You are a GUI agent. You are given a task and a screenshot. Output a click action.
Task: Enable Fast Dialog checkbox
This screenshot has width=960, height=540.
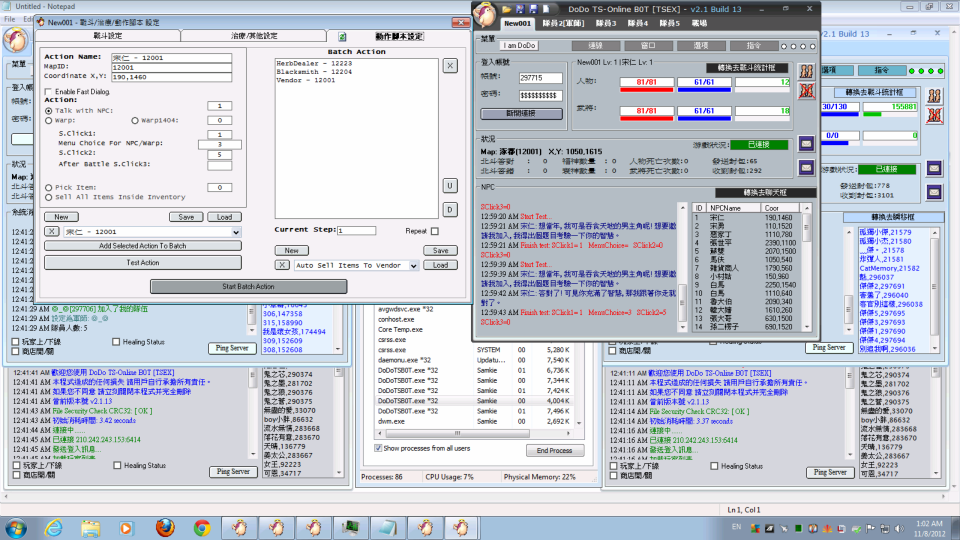click(x=48, y=92)
